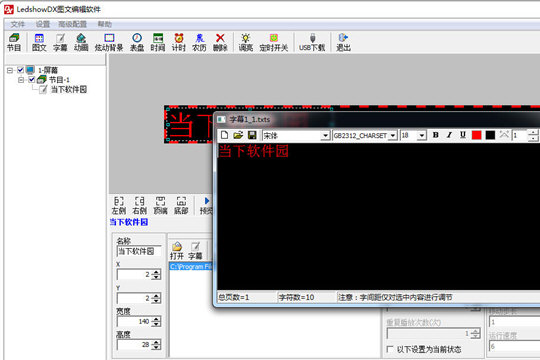Align area to 右侧 right
540x360 pixels.
pyautogui.click(x=139, y=206)
